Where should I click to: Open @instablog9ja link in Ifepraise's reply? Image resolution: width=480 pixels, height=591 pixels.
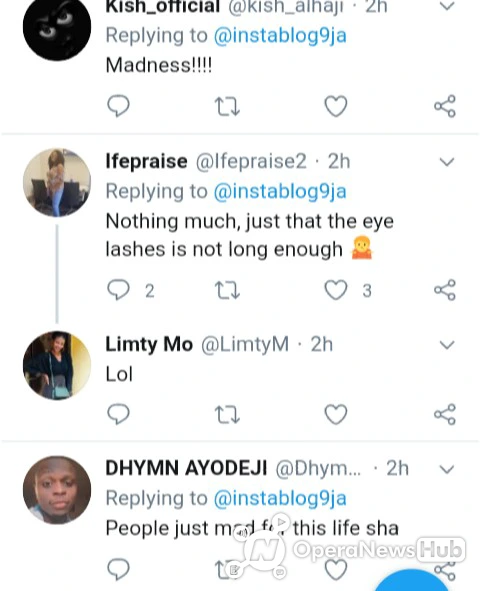click(280, 191)
